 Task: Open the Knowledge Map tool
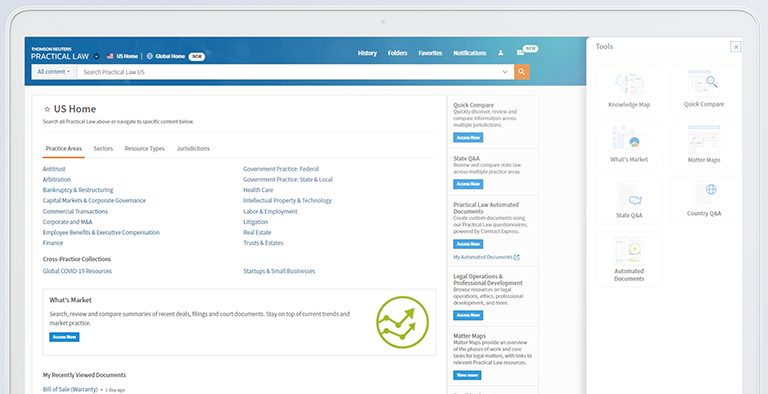click(x=629, y=90)
